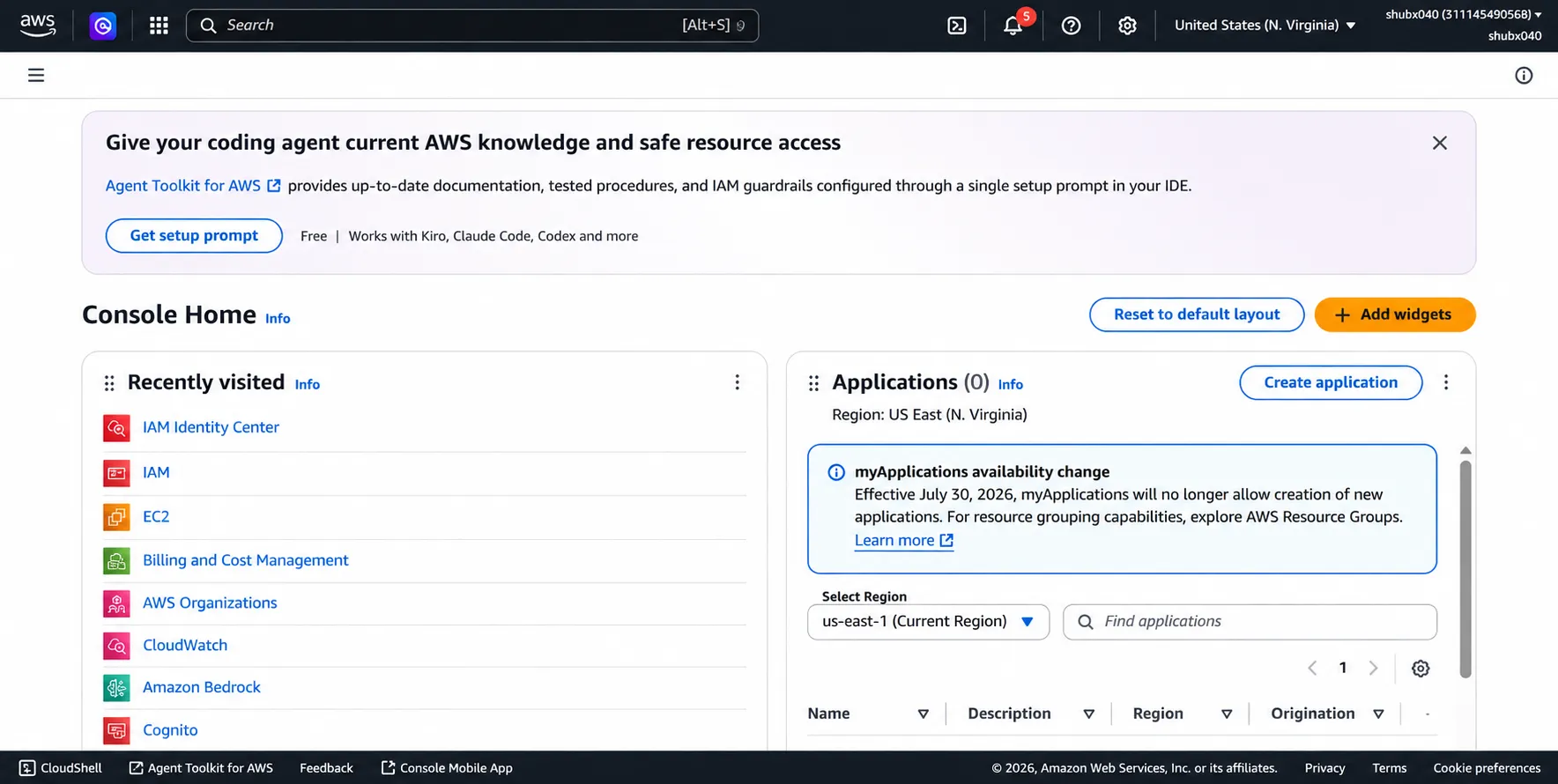Screen dimensions: 1558x784
Task: Open the Services grid menu icon
Action: tap(159, 26)
